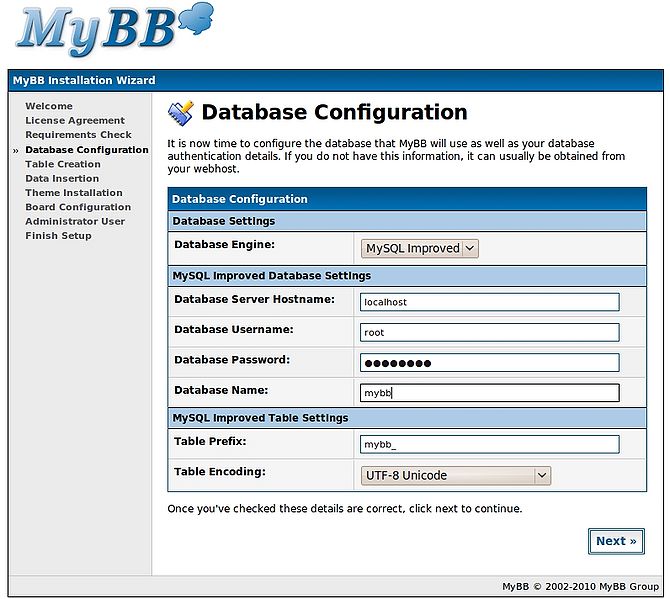Click 'Once you've checked these details' text
Screen dimensions: 670x599
(x=344, y=509)
